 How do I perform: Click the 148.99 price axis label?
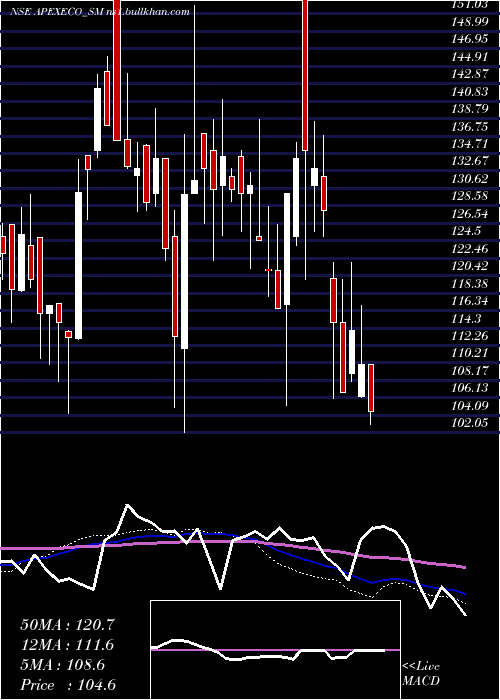tap(470, 22)
